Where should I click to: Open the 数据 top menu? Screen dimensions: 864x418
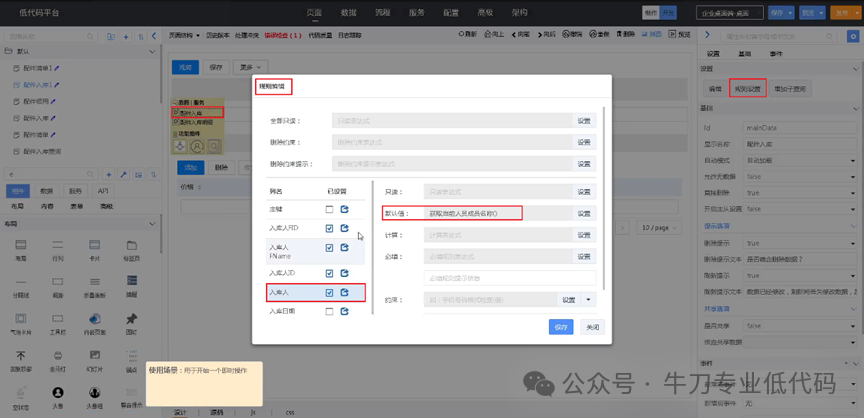pos(348,13)
